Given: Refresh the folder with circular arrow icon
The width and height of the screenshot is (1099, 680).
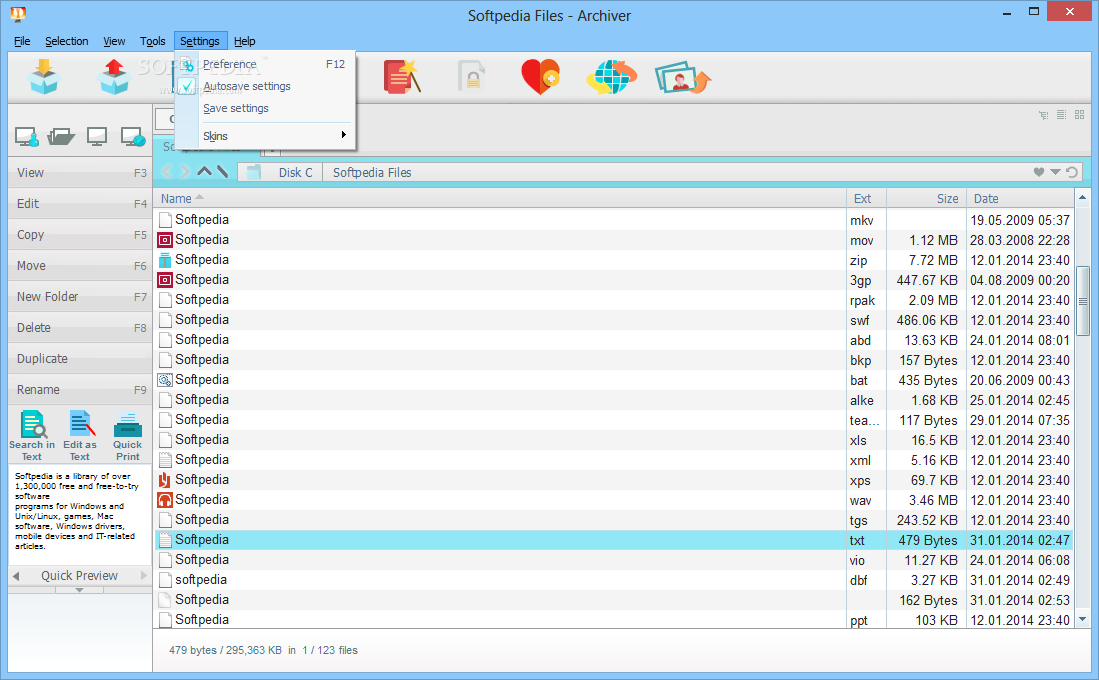Looking at the screenshot, I should pos(1072,172).
